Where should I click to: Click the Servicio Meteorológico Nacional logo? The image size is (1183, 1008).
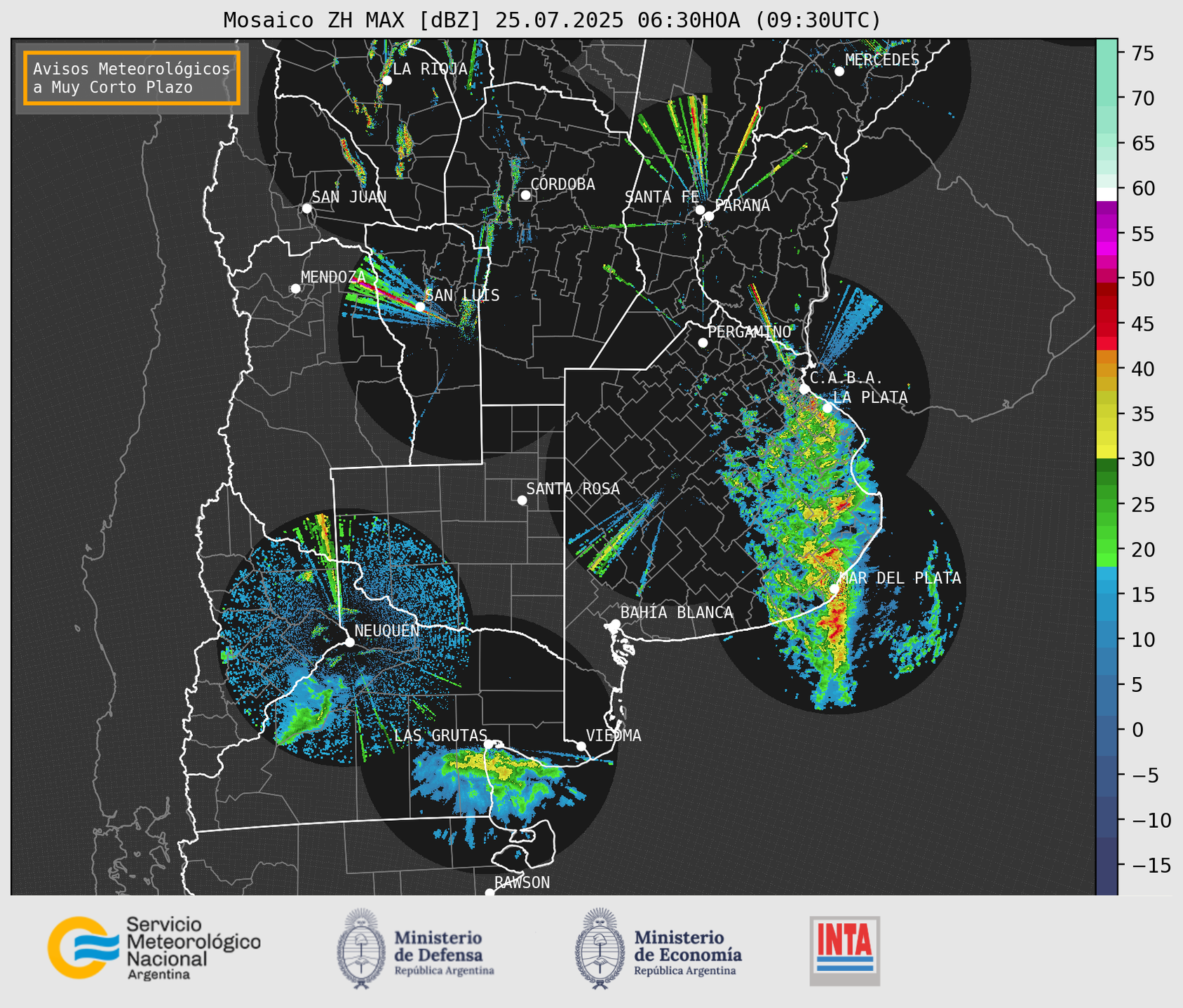[x=154, y=948]
